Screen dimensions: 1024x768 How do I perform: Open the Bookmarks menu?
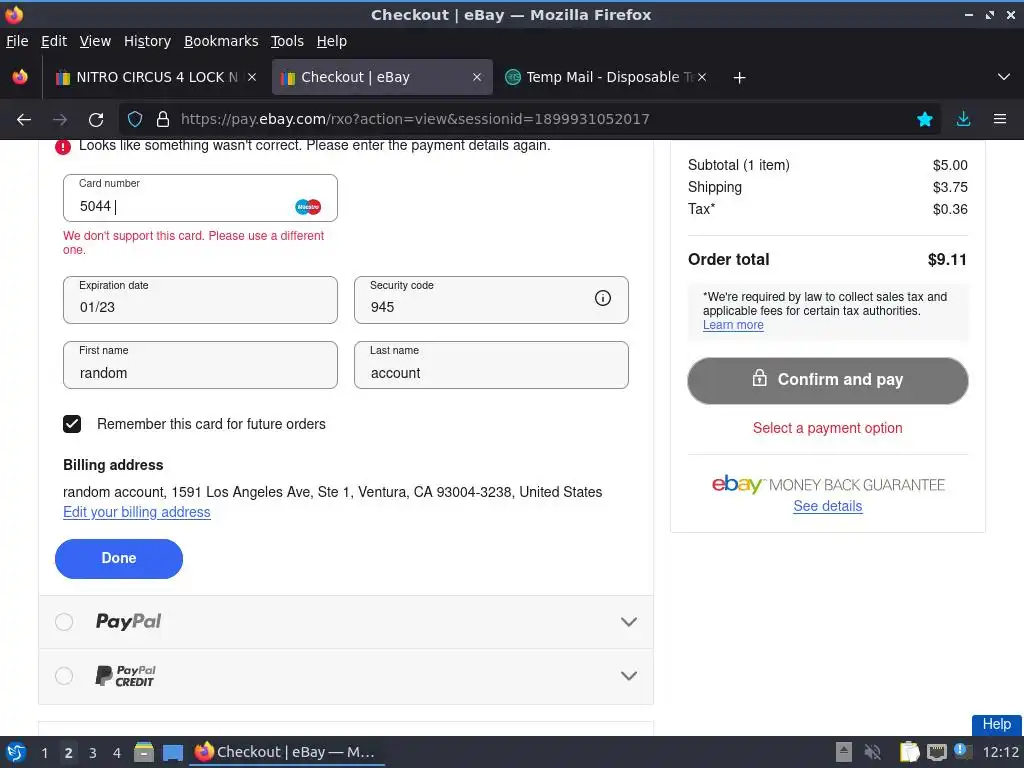pyautogui.click(x=221, y=41)
